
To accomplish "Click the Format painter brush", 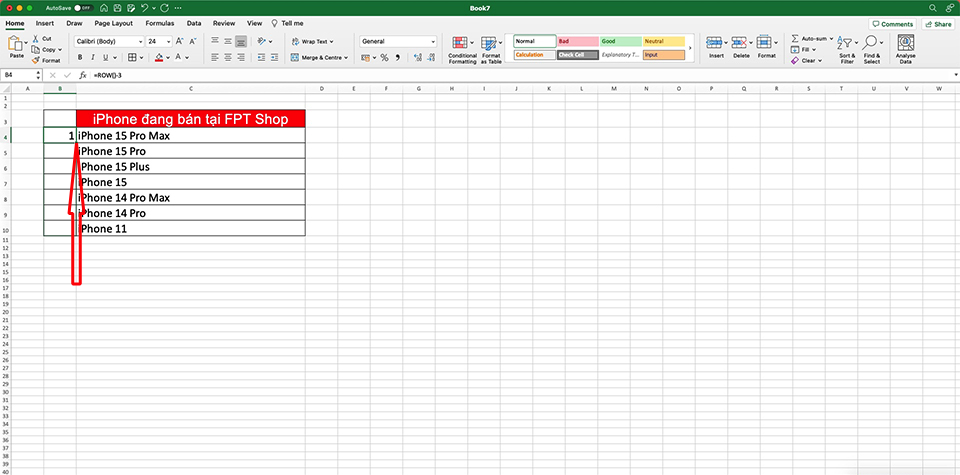I will (x=47, y=61).
